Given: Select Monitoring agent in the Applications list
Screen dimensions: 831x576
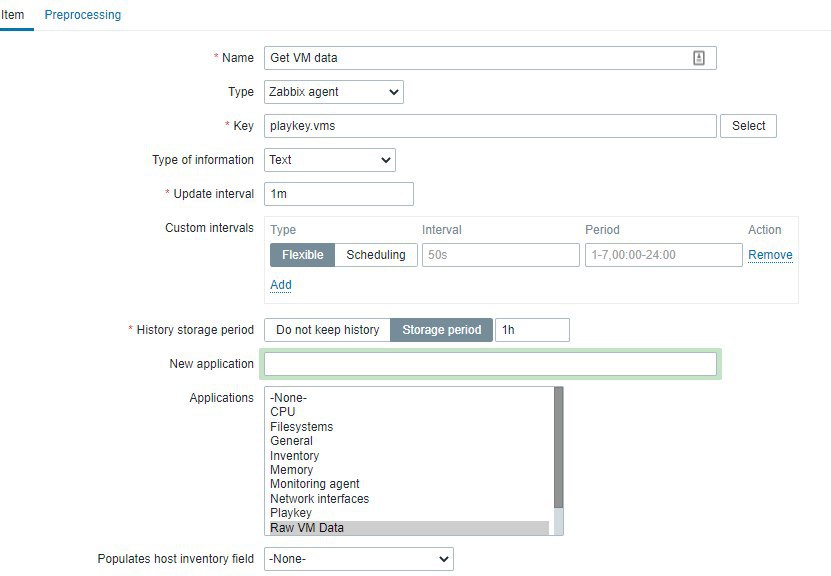Looking at the screenshot, I should [409, 484].
